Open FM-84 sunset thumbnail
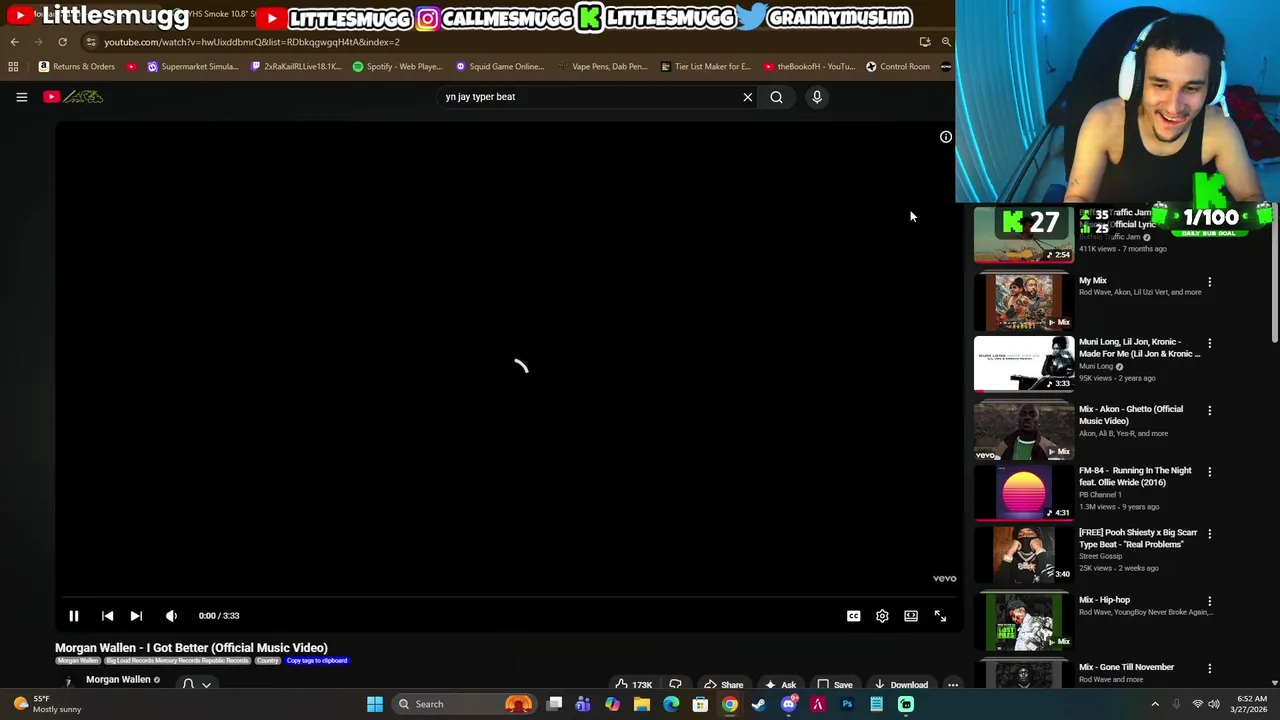1280x720 pixels. click(1023, 494)
